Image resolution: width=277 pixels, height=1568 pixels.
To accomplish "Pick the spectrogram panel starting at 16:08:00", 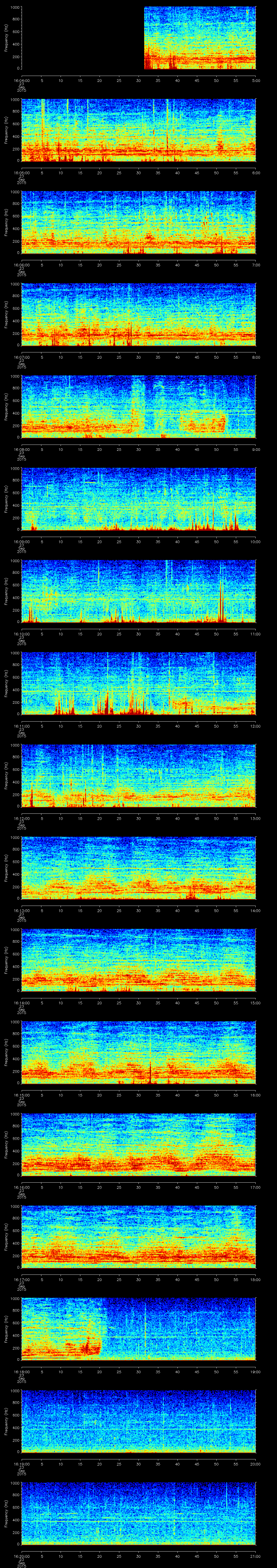I will pyautogui.click(x=139, y=407).
